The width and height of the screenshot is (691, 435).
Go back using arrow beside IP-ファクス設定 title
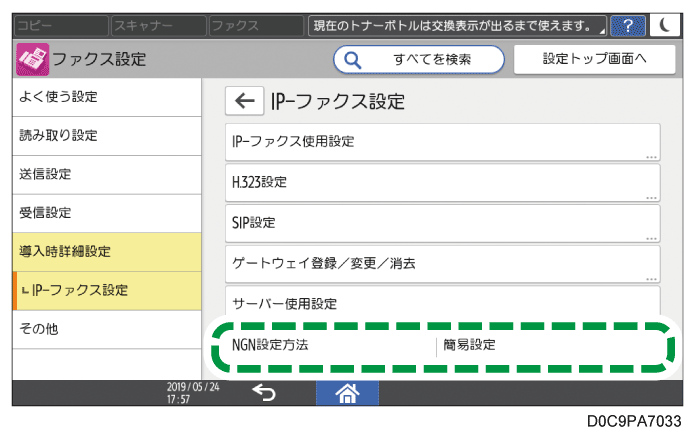click(x=245, y=101)
